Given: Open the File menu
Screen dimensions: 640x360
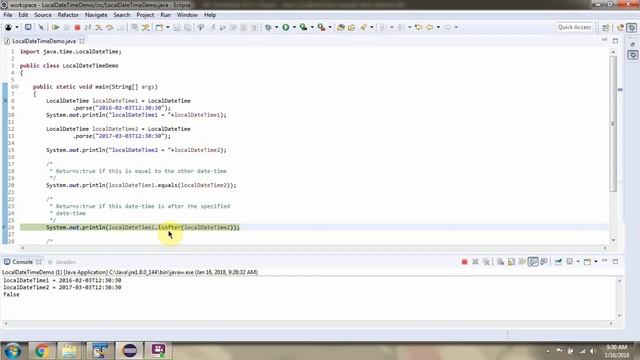Looking at the screenshot, I should [x=8, y=15].
